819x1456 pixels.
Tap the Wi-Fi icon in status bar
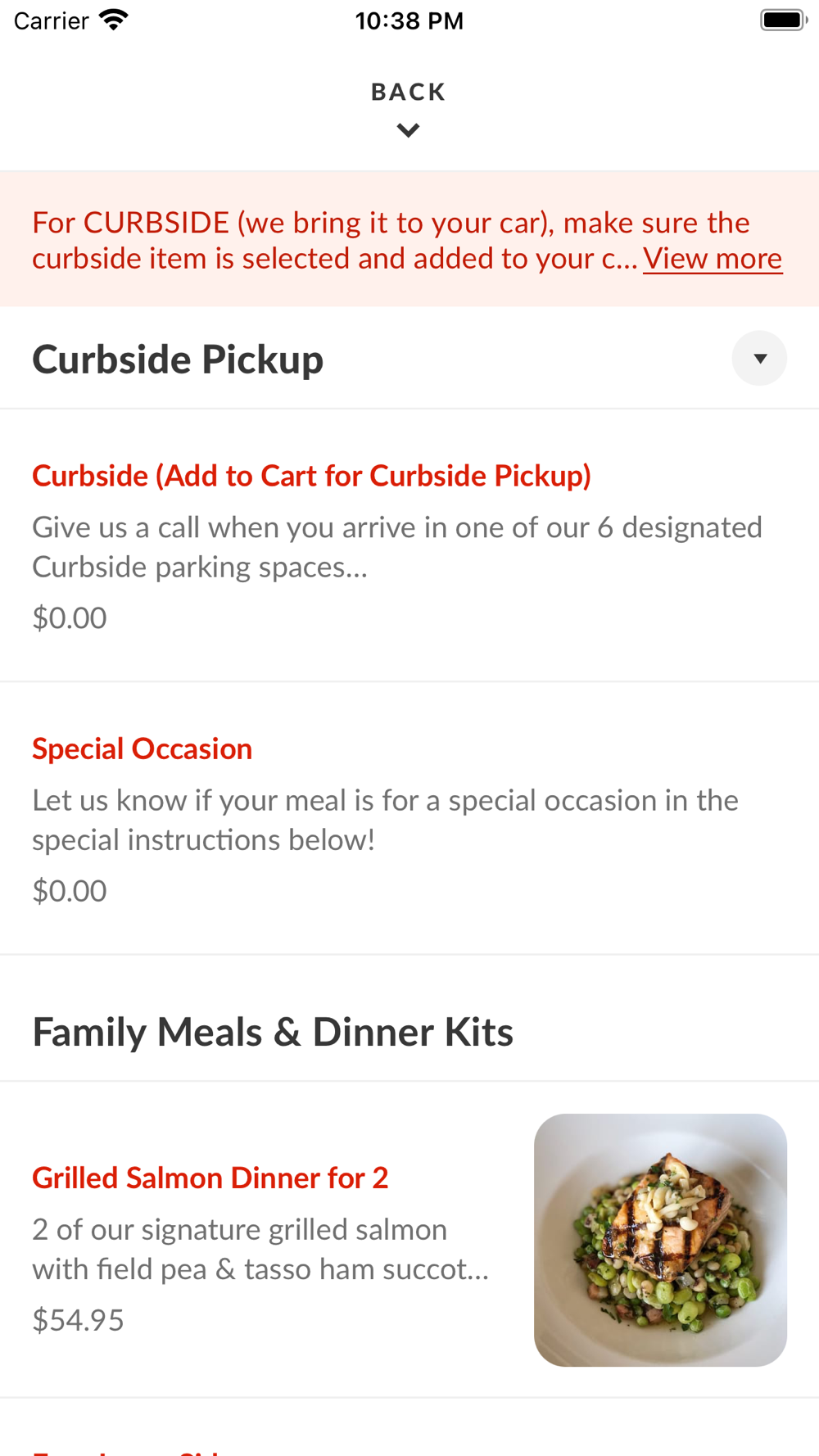click(114, 20)
